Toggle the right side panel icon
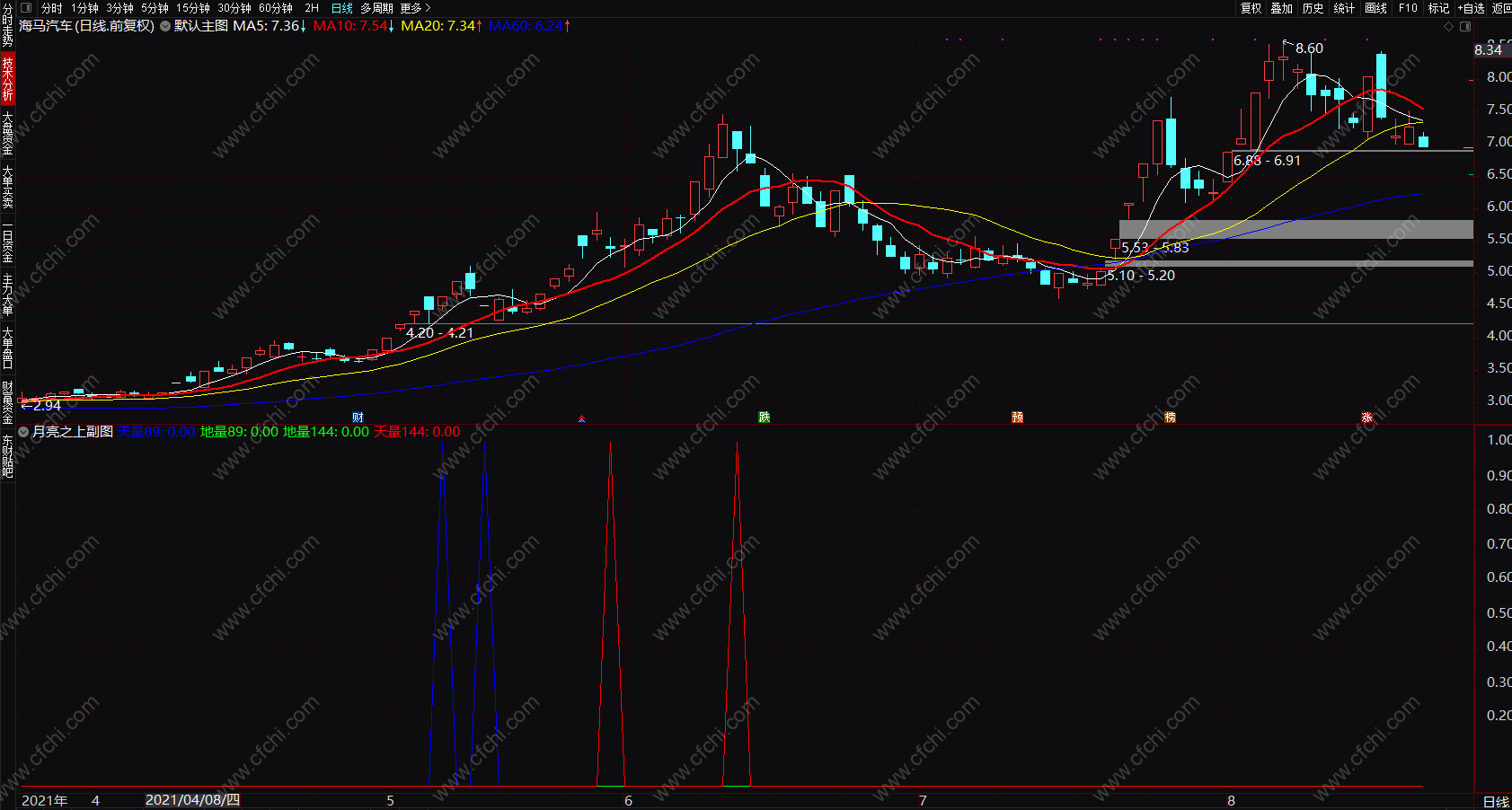Image resolution: width=1512 pixels, height=810 pixels. pos(1465,26)
